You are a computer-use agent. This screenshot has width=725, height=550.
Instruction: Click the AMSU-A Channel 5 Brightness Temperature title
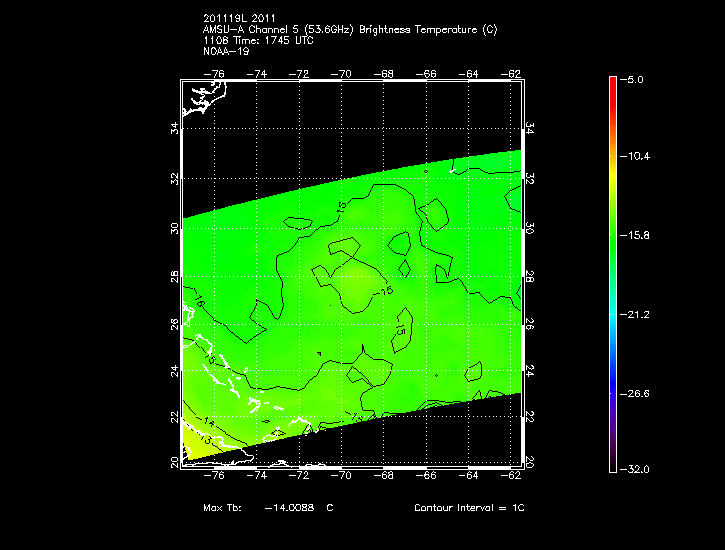[349, 30]
